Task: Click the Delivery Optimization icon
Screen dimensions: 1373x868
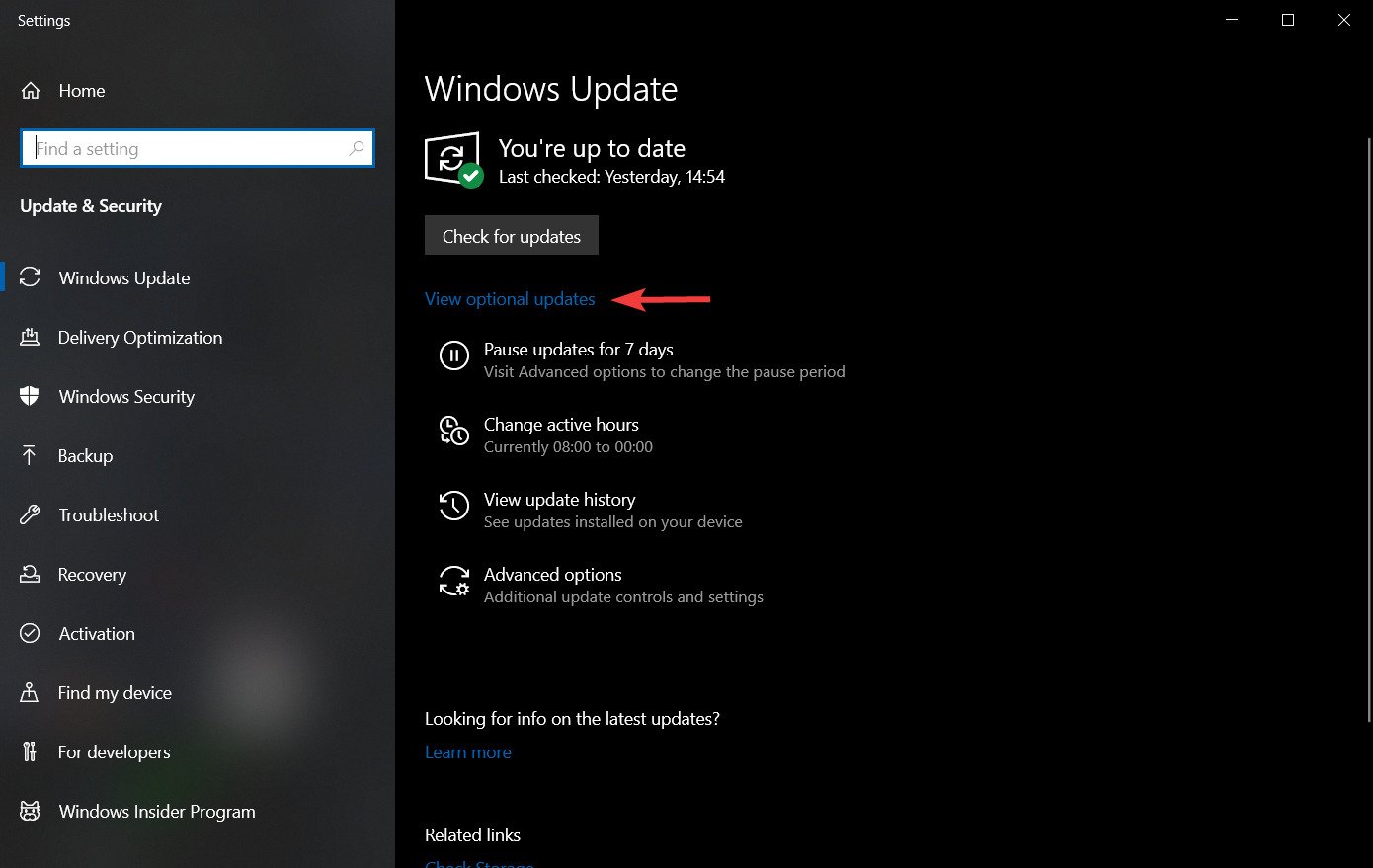Action: coord(30,337)
